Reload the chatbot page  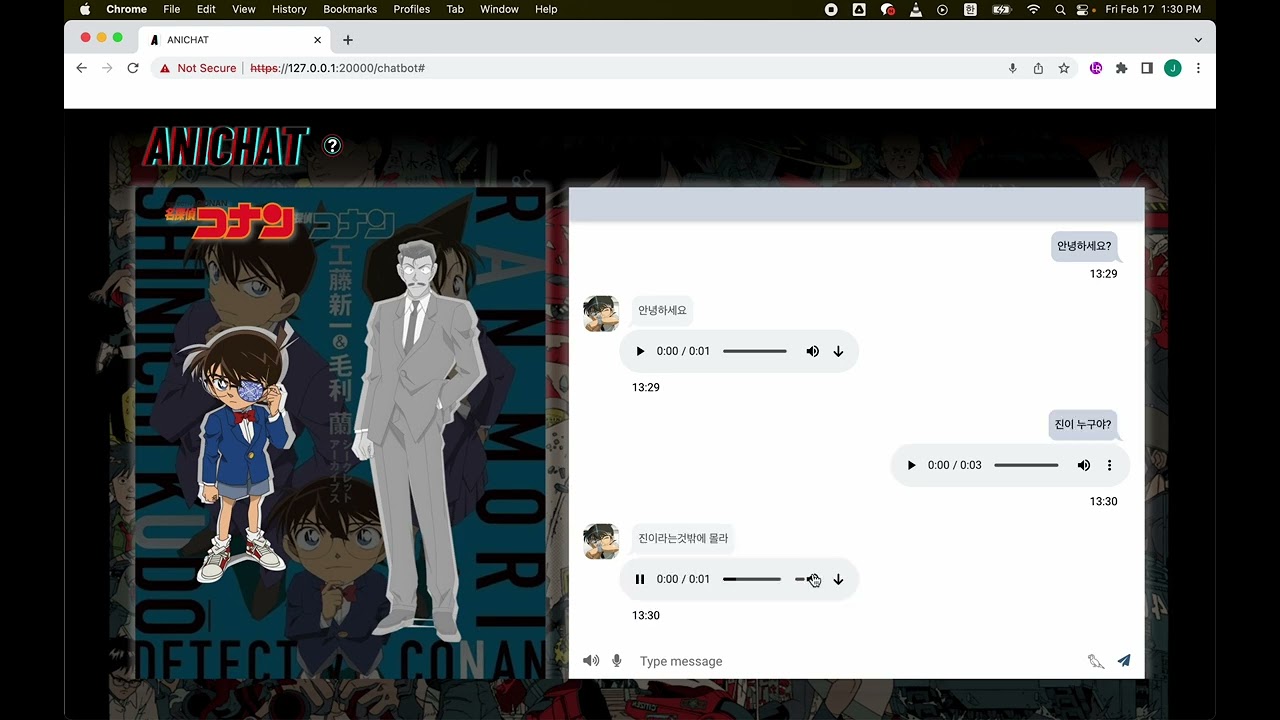click(133, 68)
